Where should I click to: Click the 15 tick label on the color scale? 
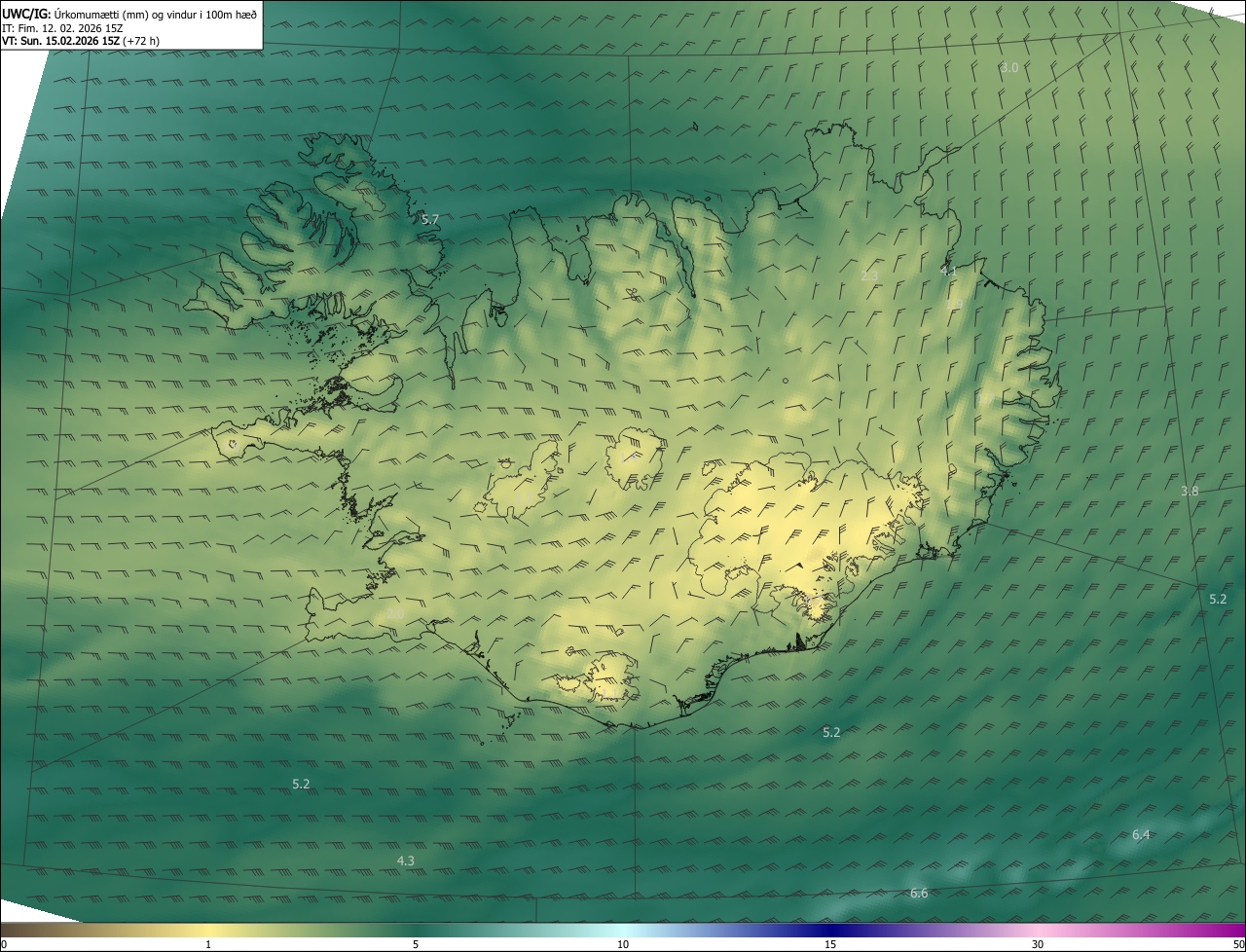pyautogui.click(x=830, y=944)
